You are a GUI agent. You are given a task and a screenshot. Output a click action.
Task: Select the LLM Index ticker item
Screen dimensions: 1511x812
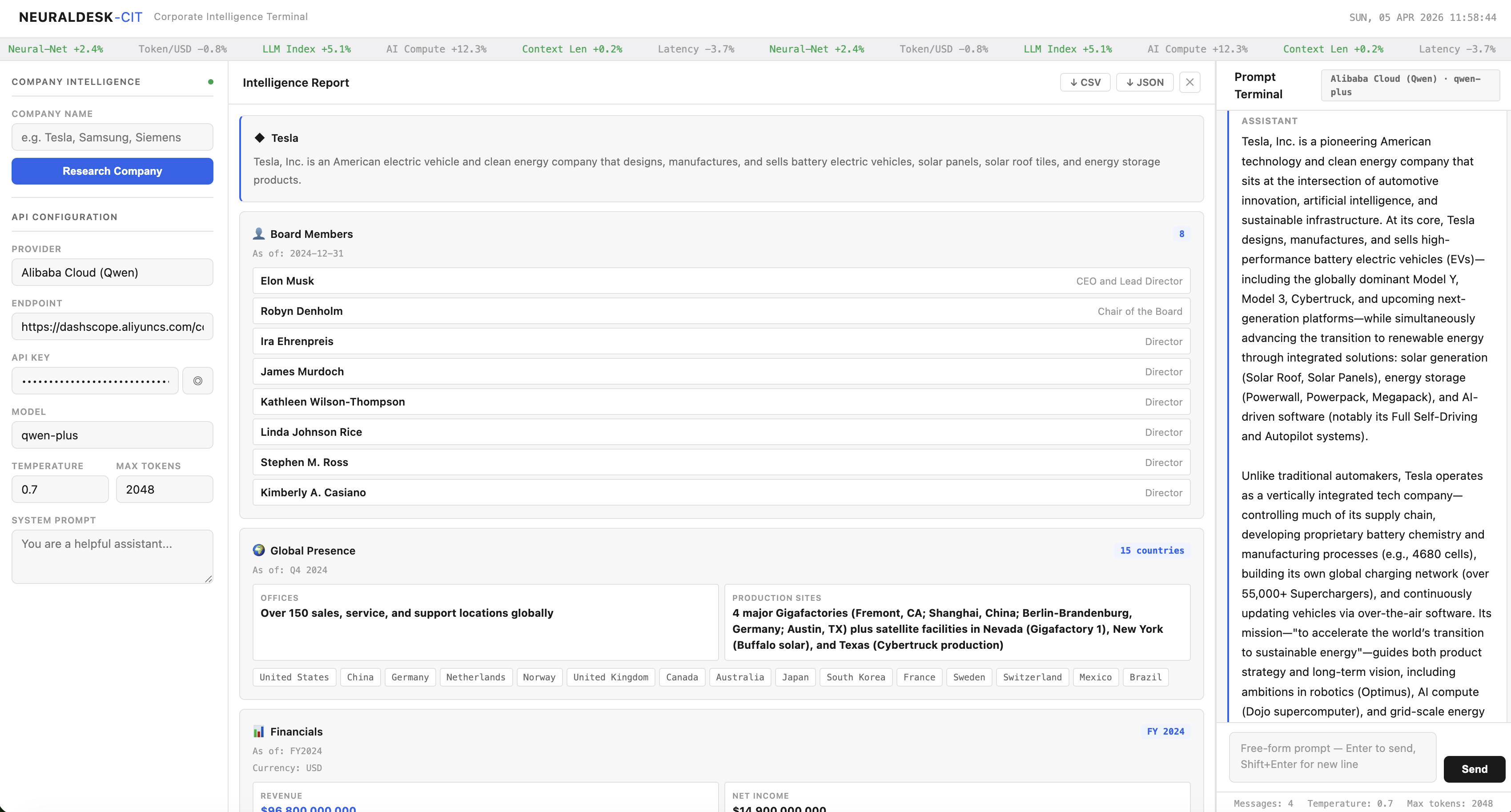tap(306, 49)
